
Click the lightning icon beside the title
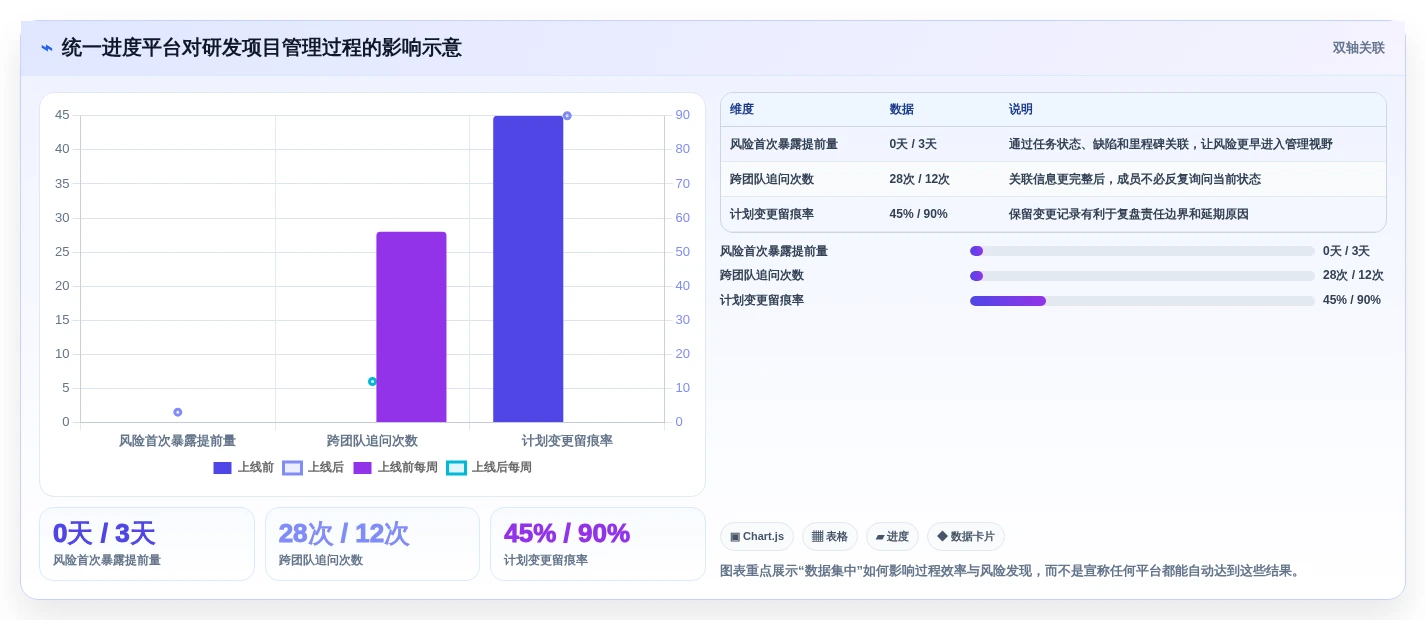(47, 48)
